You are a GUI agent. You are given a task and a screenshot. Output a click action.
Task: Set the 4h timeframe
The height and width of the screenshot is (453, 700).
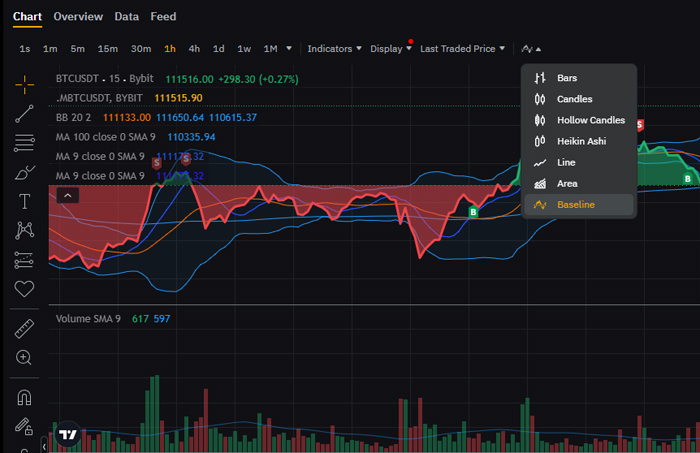[194, 49]
